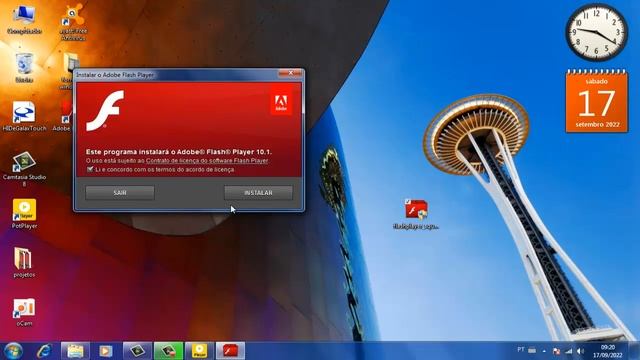Screen dimensions: 640x360
Task: Click the Flash logo in installer banner
Action: [105, 111]
